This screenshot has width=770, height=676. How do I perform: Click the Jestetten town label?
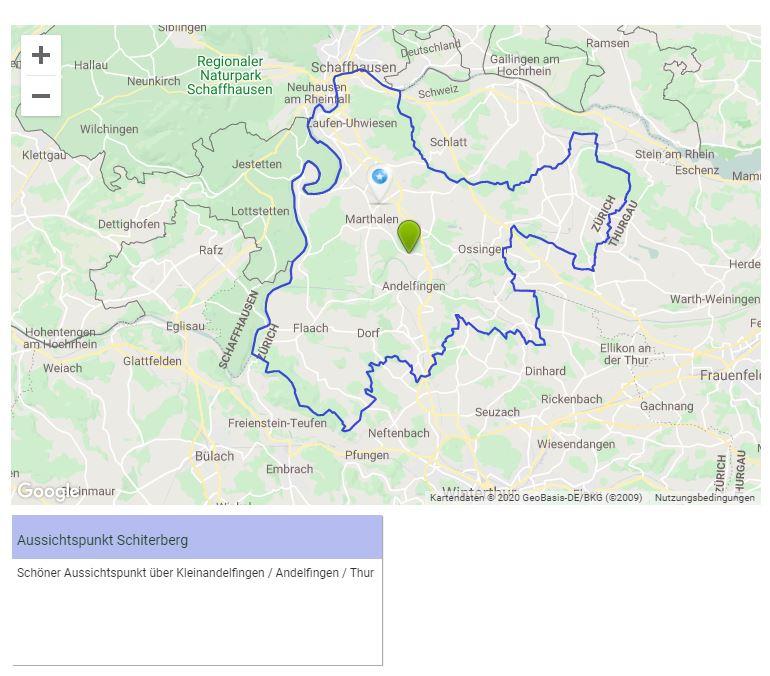(257, 164)
